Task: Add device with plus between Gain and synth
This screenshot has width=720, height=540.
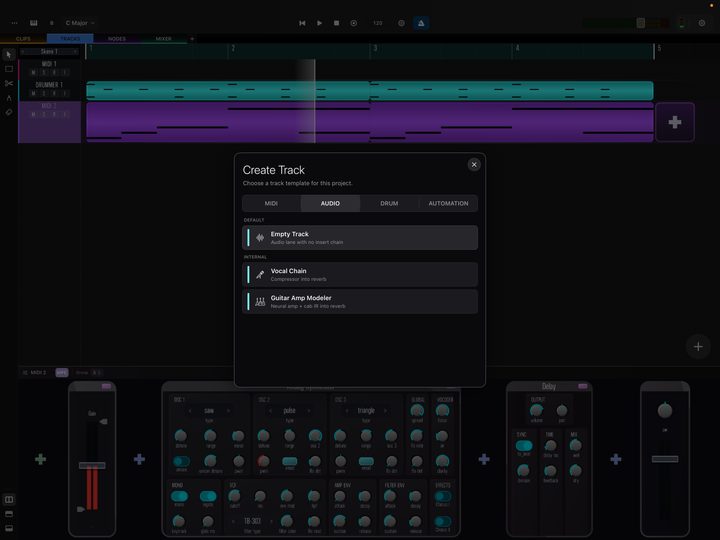Action: pos(139,459)
